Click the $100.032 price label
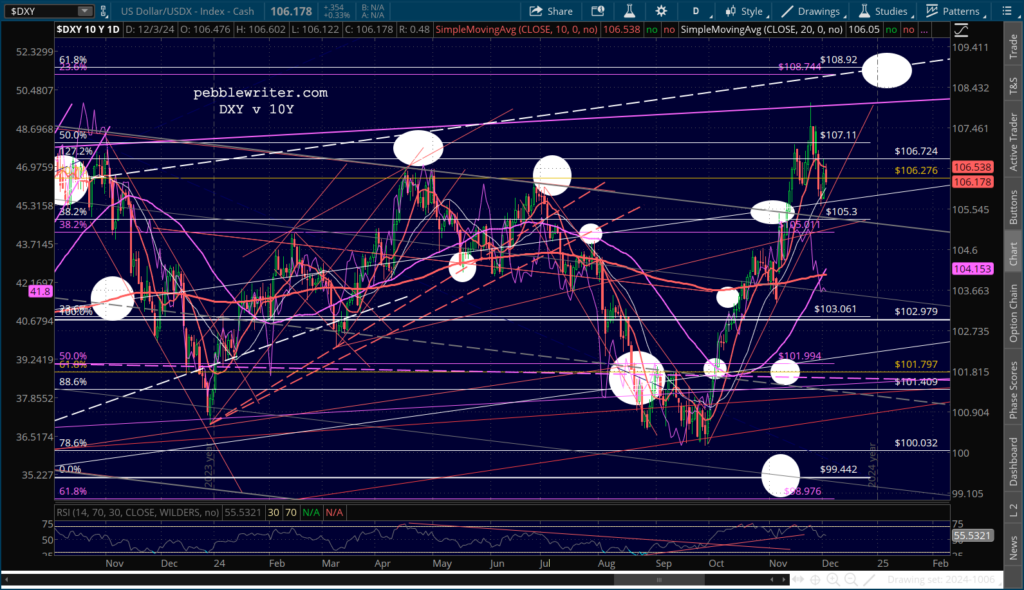 click(916, 443)
